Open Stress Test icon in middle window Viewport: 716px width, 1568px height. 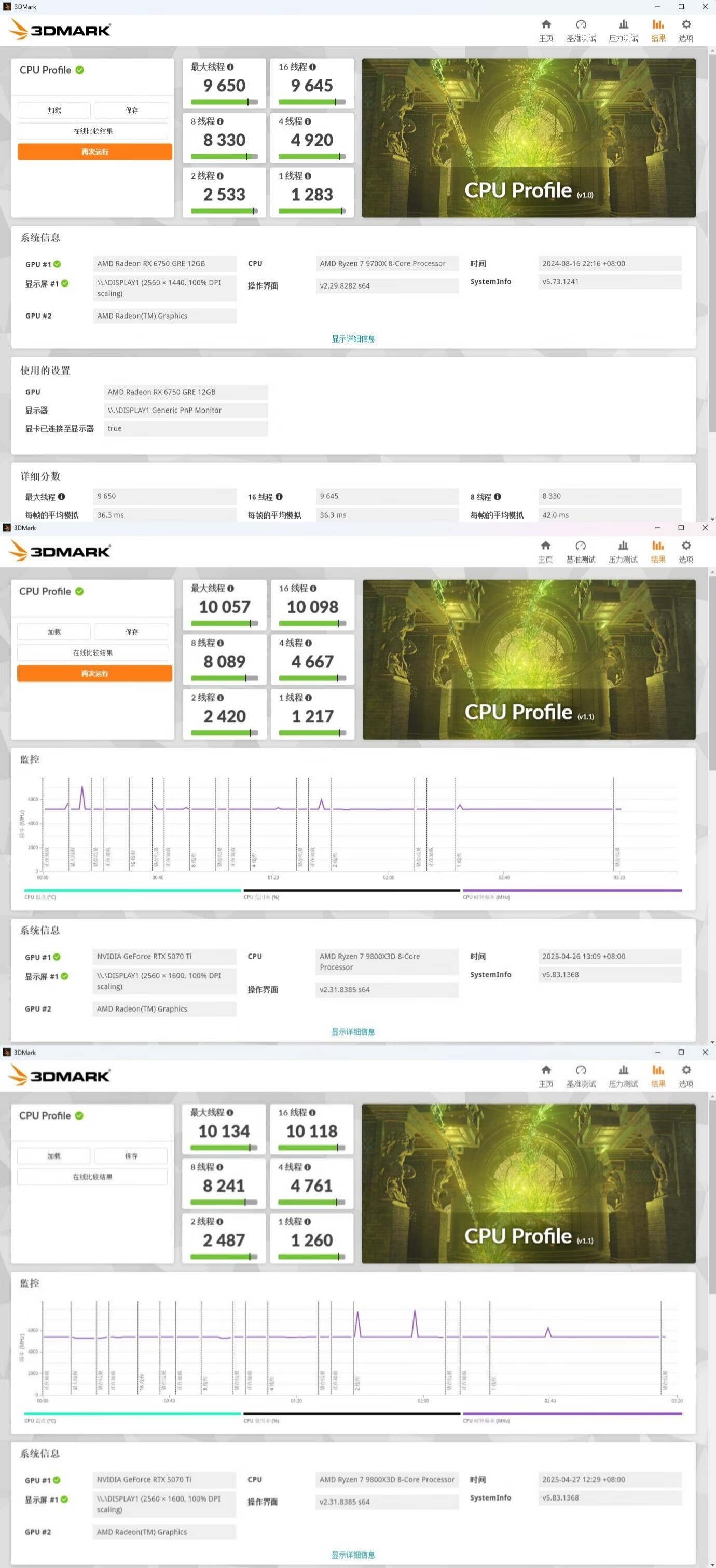tap(623, 546)
